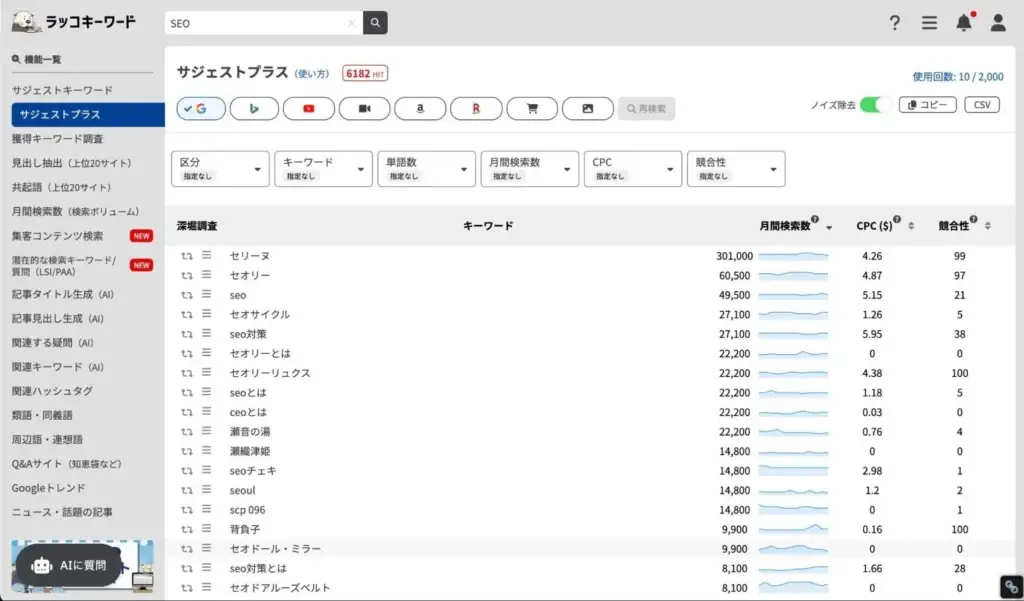
Task: Open 関連ハッシュタグ in sidebar
Action: point(52,391)
